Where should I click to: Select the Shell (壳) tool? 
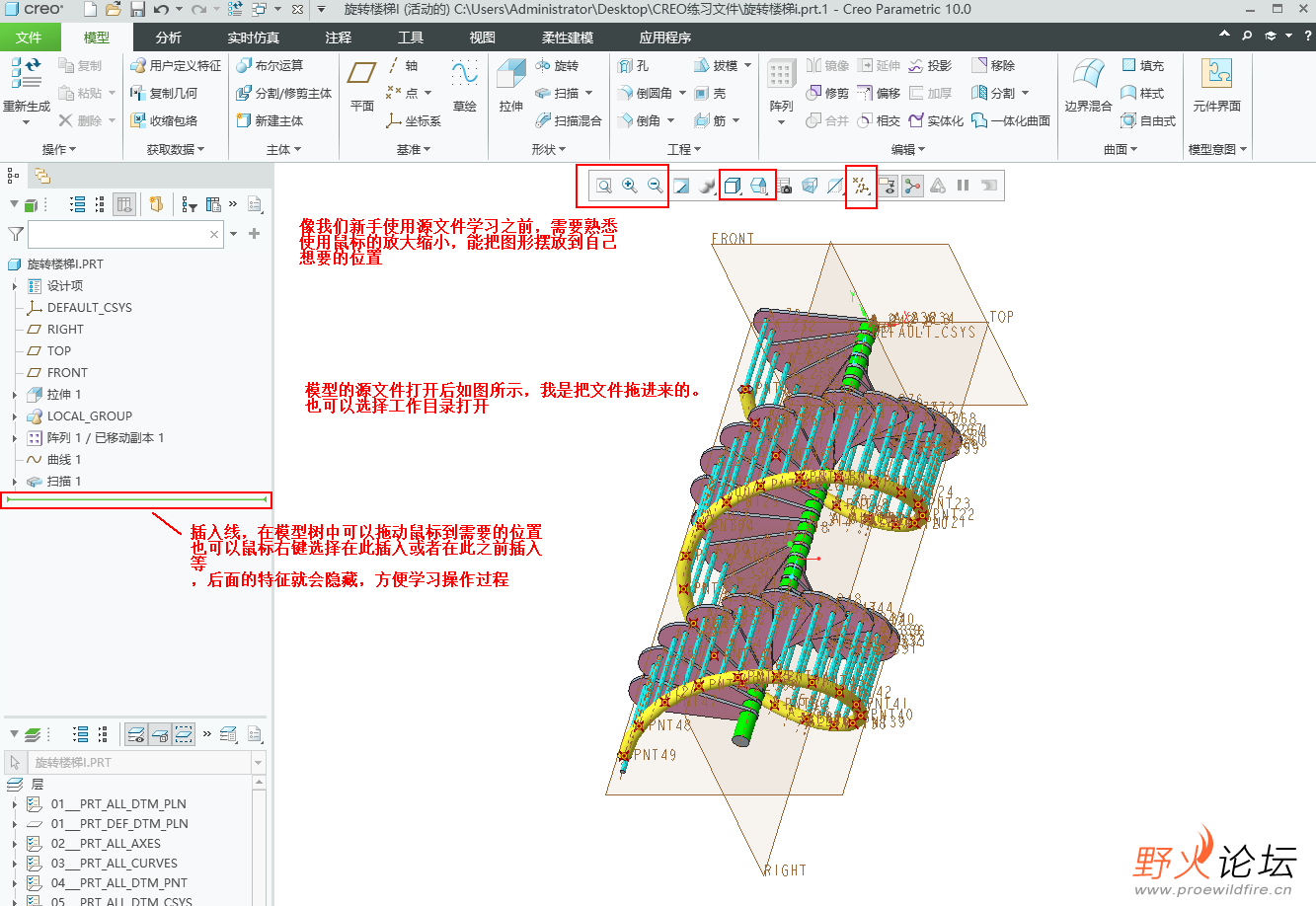coord(710,93)
